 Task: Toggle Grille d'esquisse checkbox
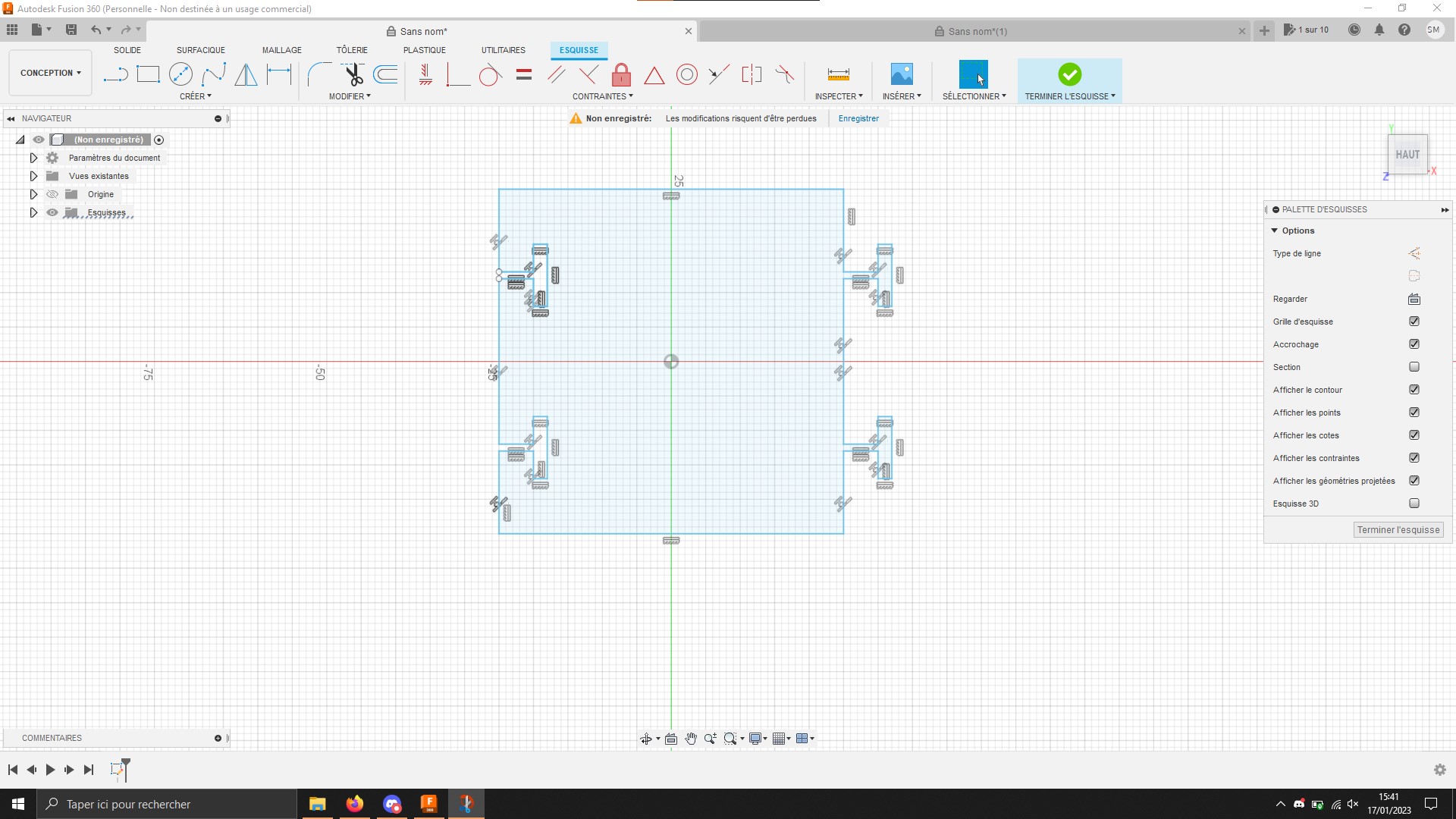[x=1414, y=322]
